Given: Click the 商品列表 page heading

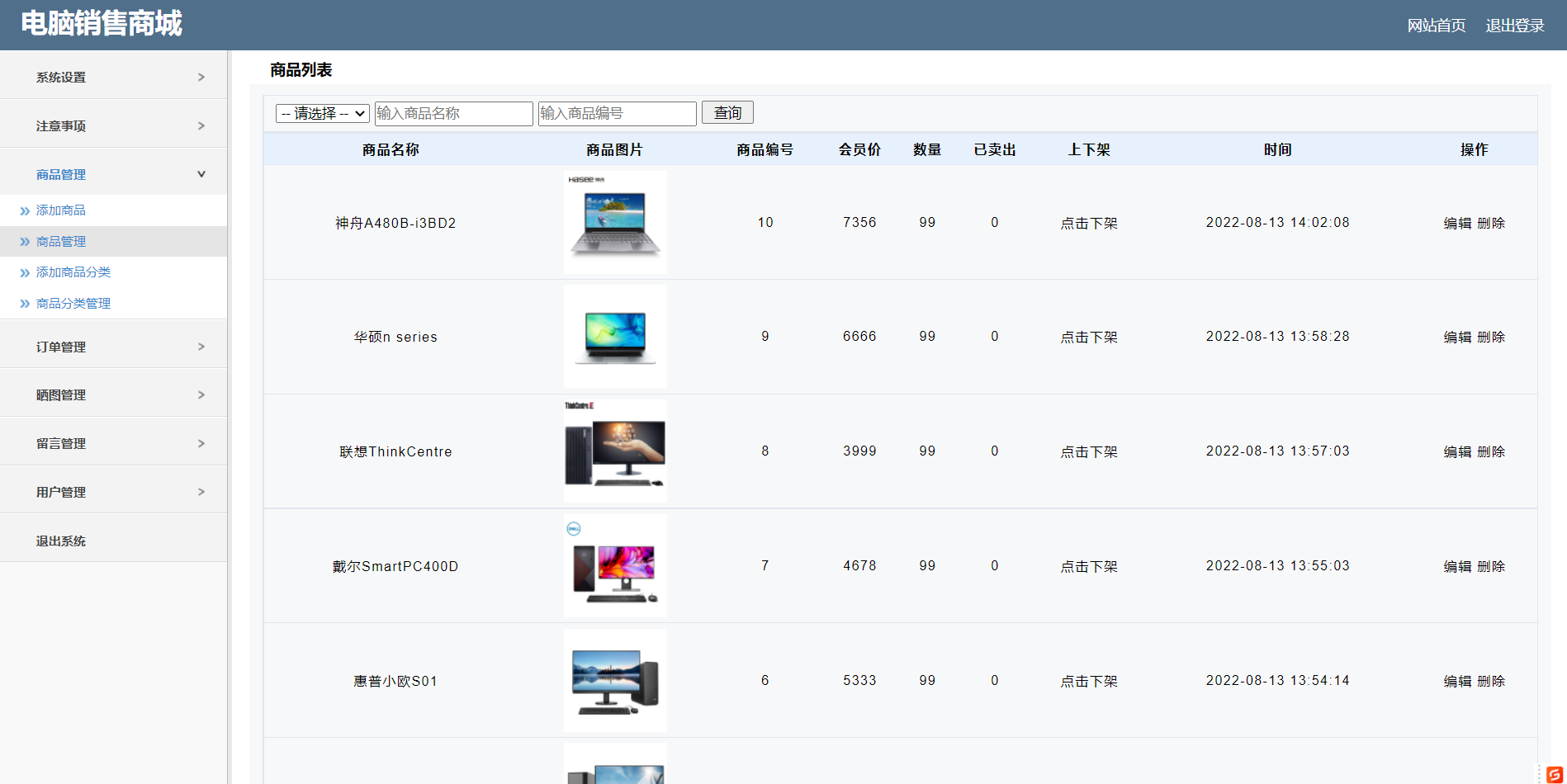Looking at the screenshot, I should (x=301, y=70).
